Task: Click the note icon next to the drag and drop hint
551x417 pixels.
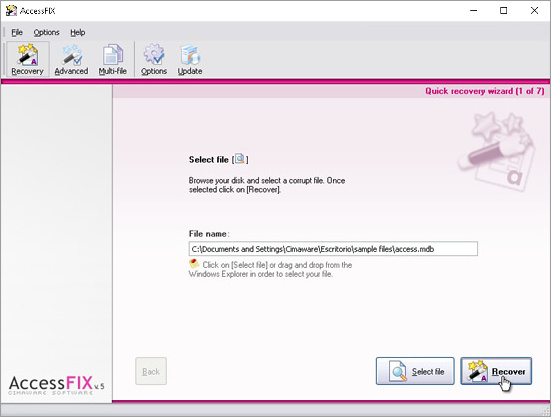Action: tap(194, 263)
